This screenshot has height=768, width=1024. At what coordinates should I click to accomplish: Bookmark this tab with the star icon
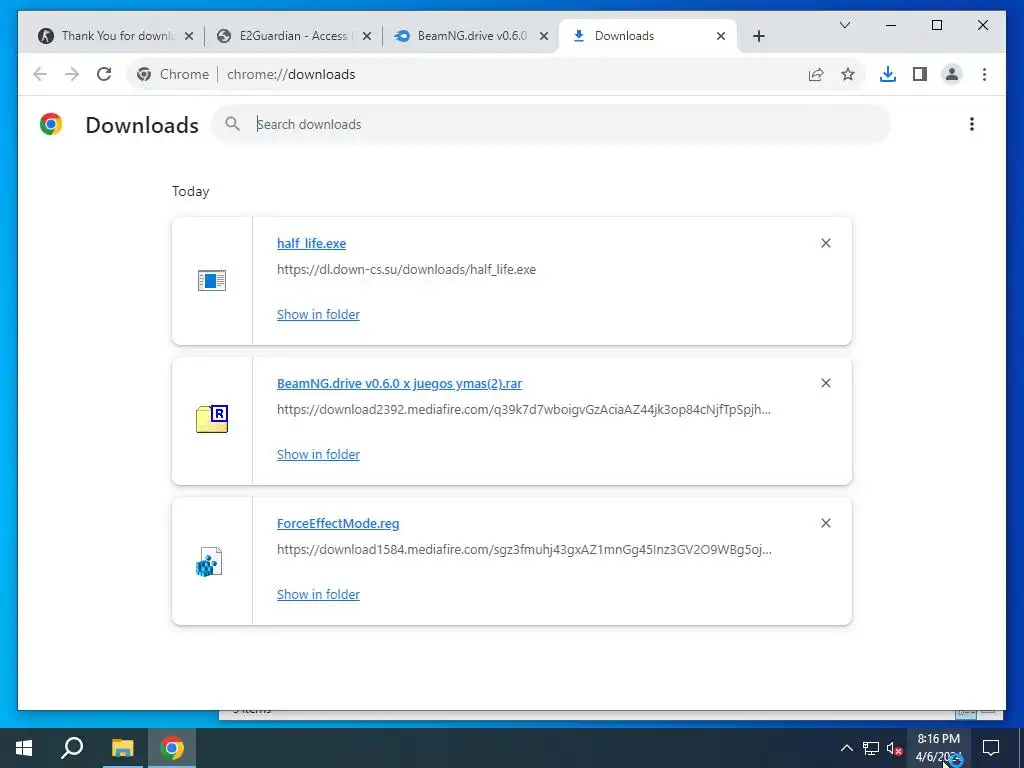point(848,74)
